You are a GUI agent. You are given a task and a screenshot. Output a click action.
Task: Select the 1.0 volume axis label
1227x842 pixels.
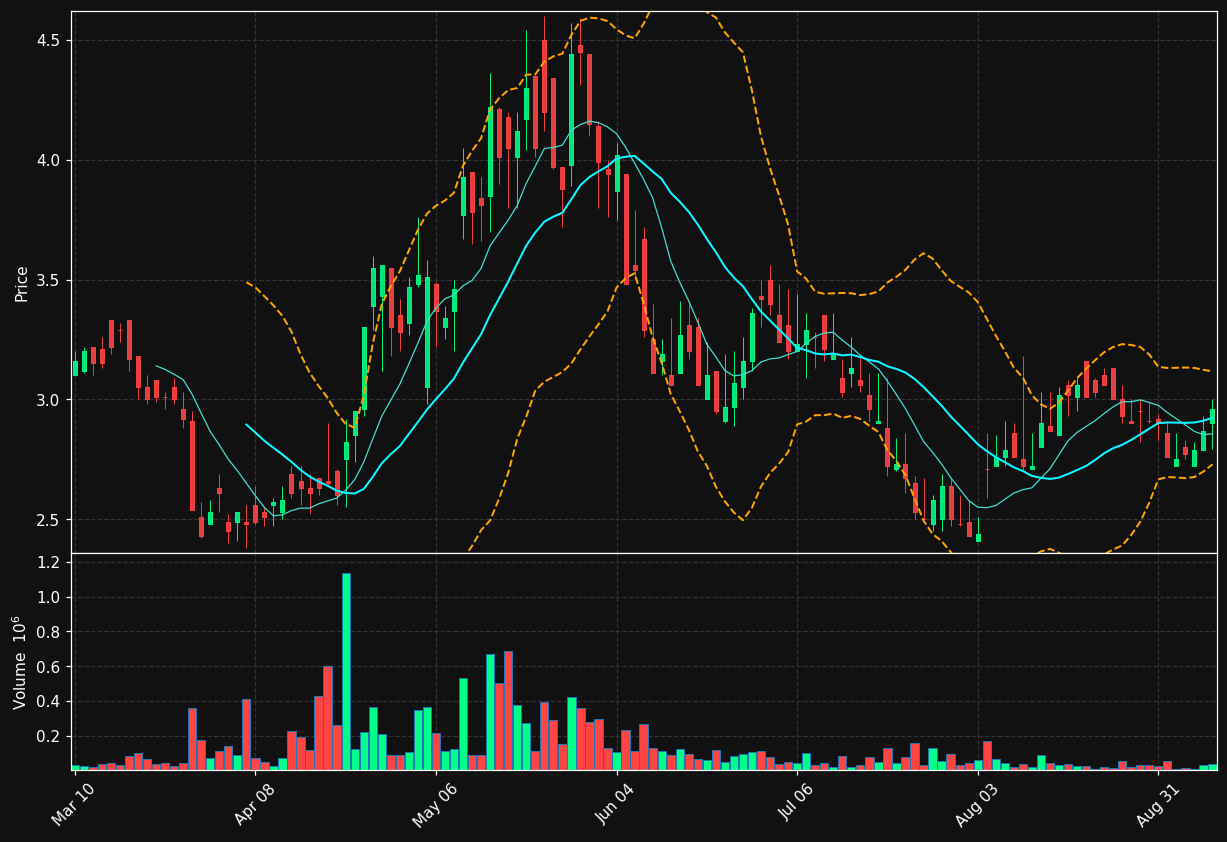pyautogui.click(x=48, y=598)
